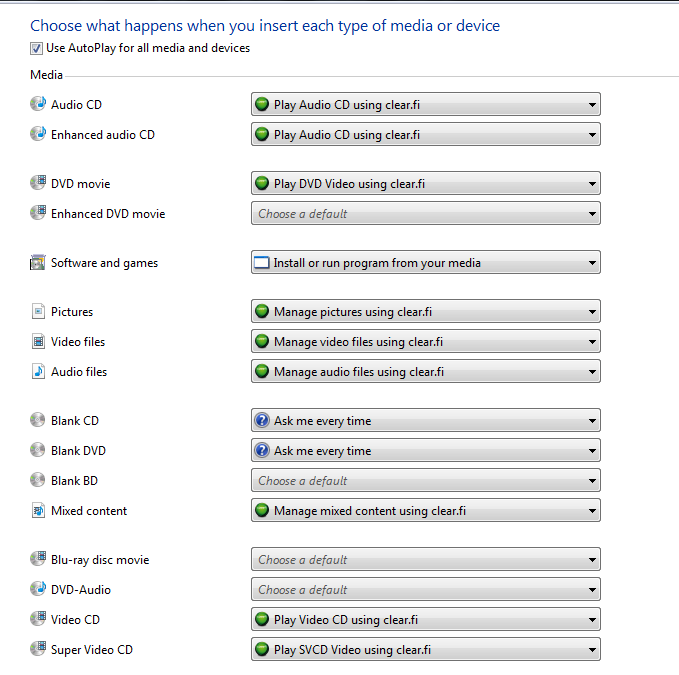Click the Video files icon

point(38,342)
